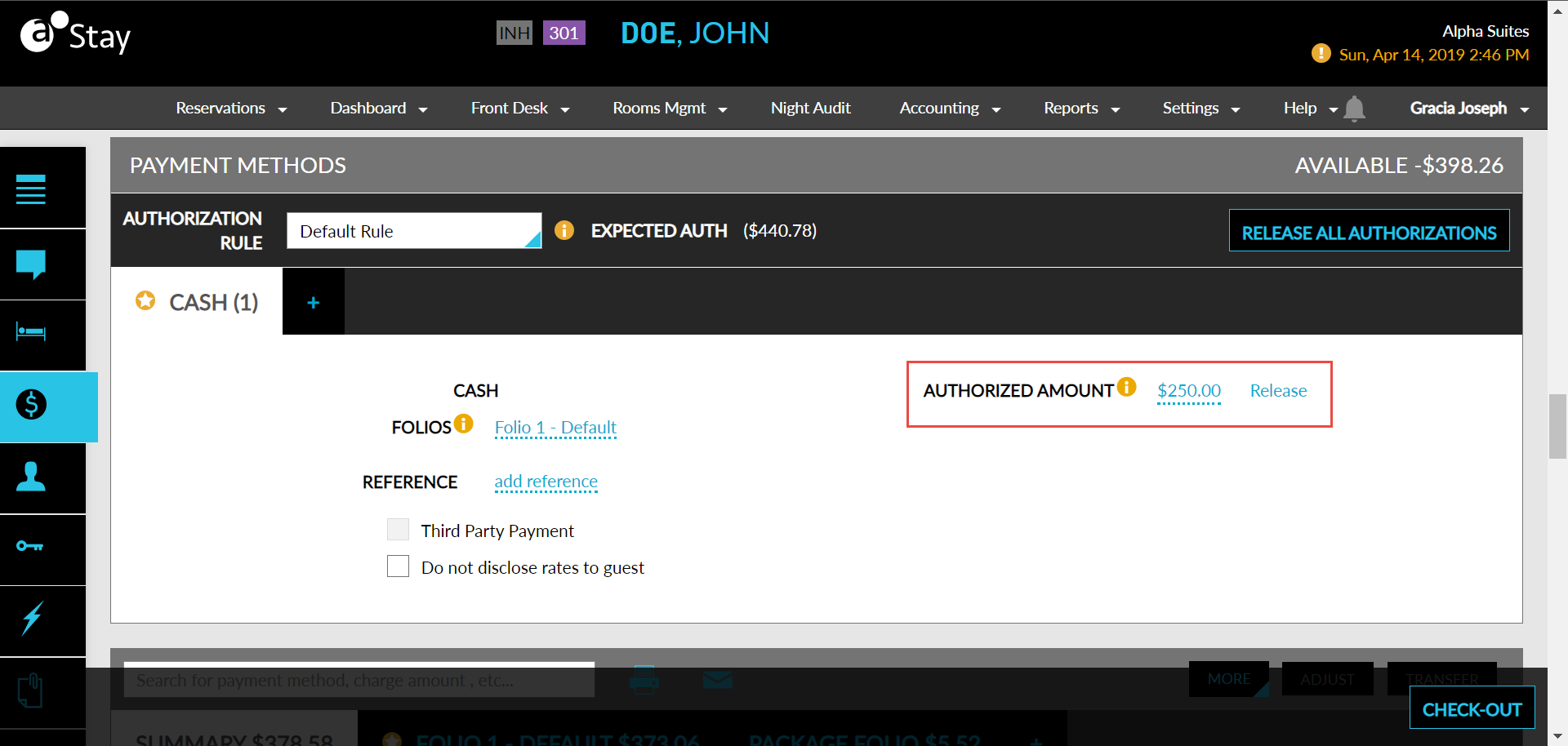Viewport: 1568px width, 746px height.
Task: Click the CHECK-OUT button
Action: coord(1472,708)
